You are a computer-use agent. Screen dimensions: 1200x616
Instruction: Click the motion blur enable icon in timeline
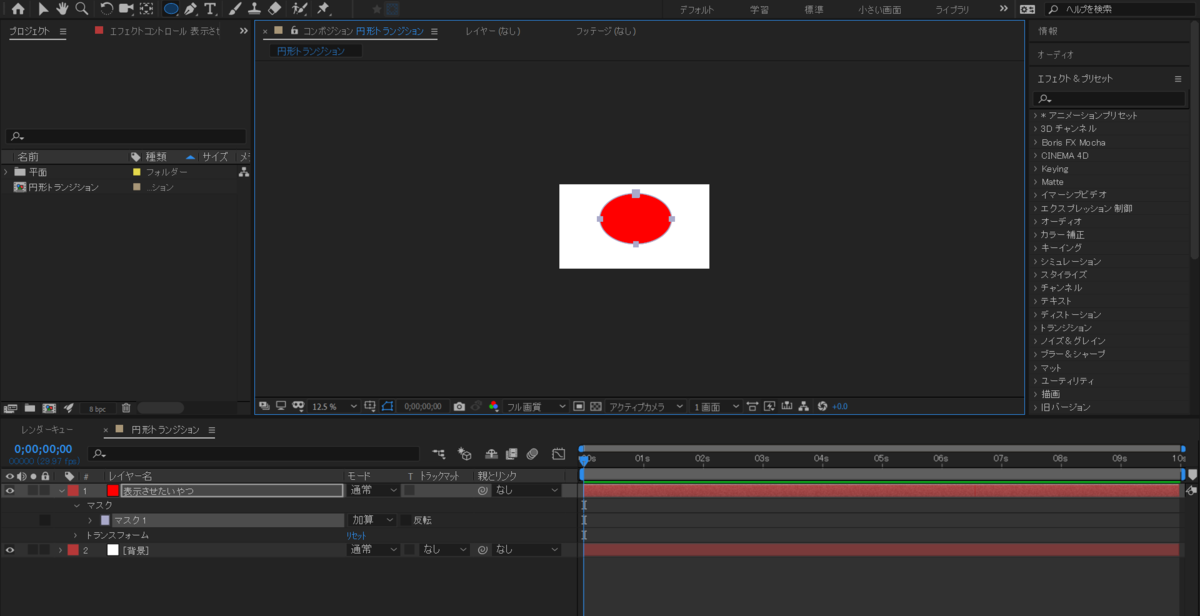point(533,454)
